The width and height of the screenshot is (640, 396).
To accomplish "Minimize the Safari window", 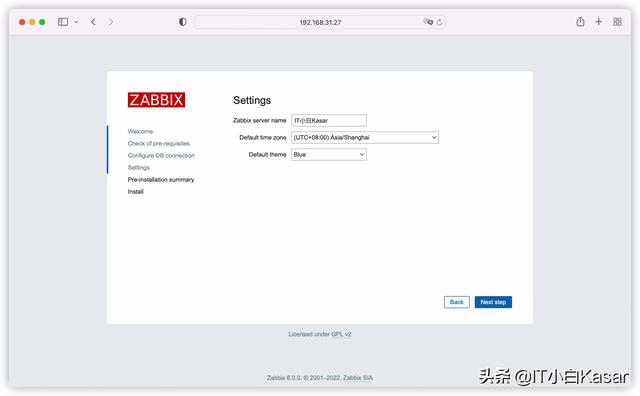I will [x=32, y=22].
